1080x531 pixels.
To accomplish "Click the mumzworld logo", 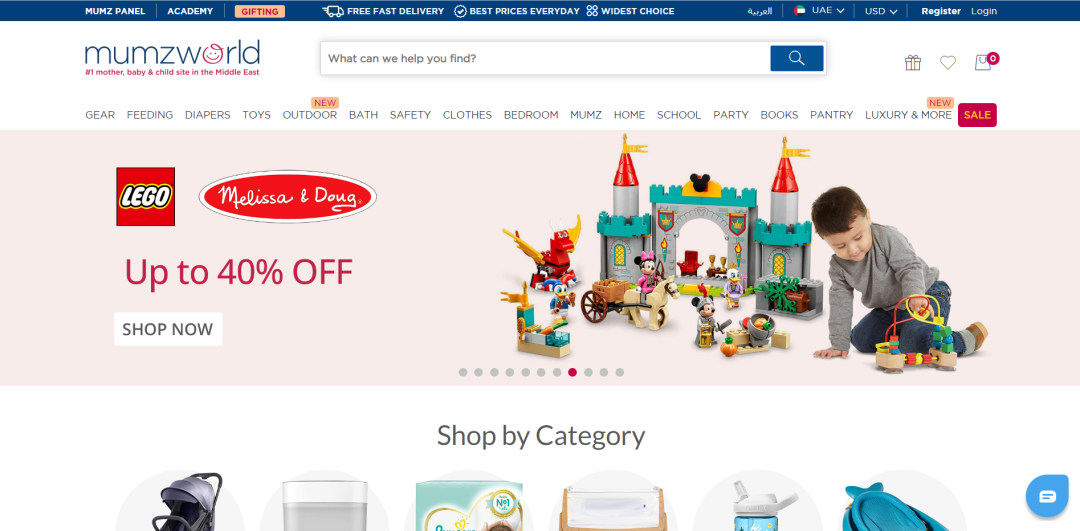I will pos(172,58).
